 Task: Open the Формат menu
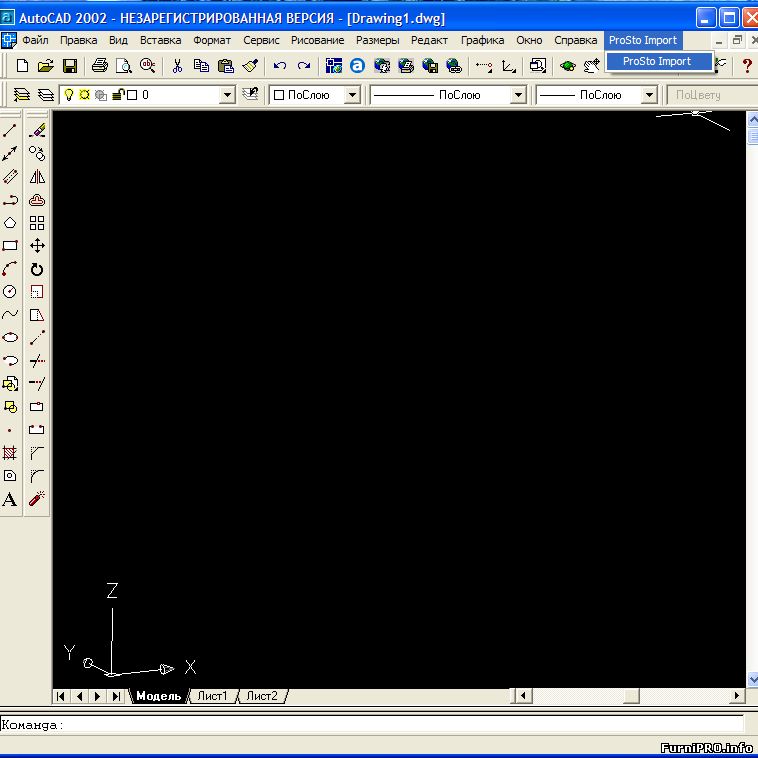click(x=212, y=40)
